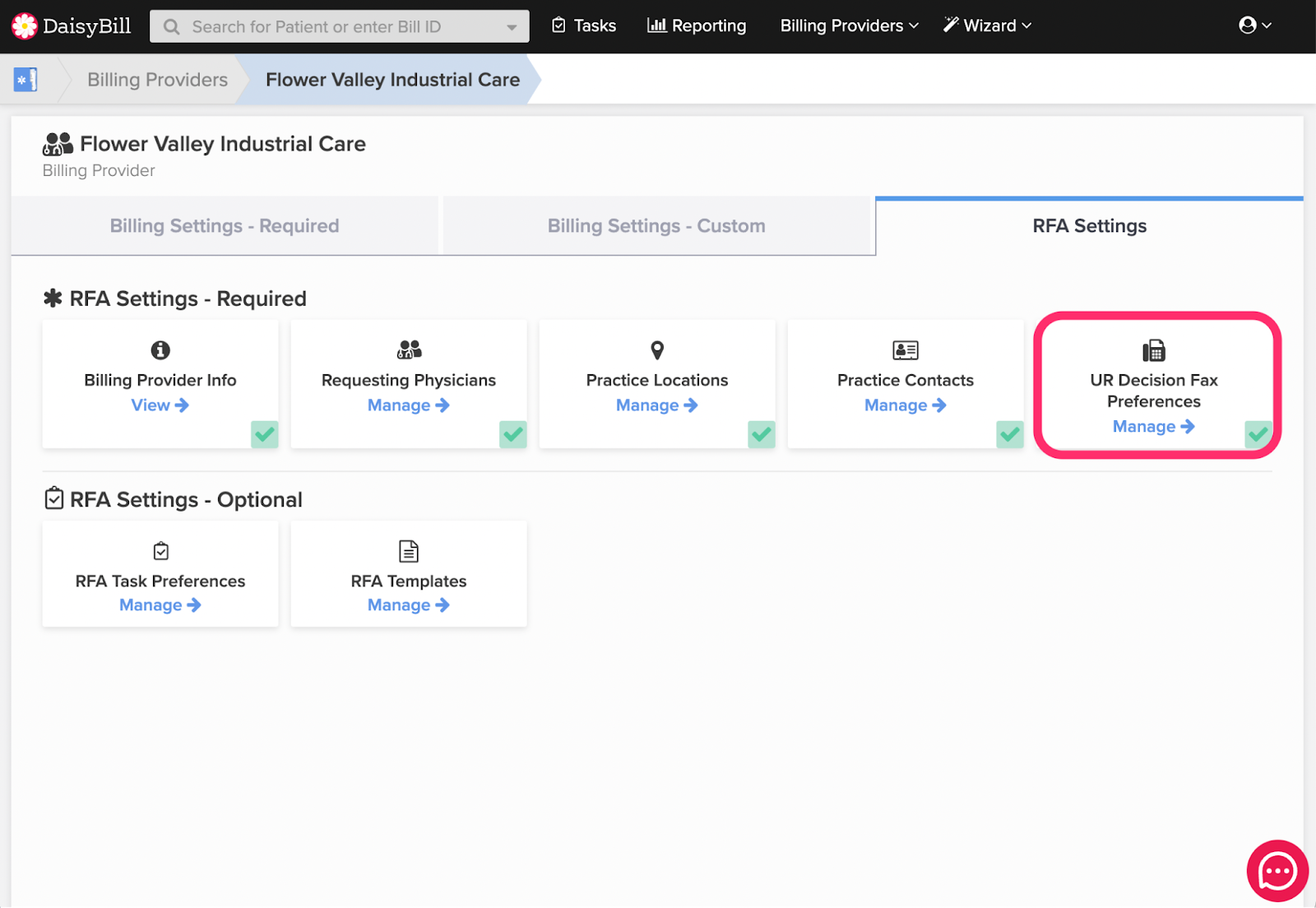Click green checkmark on Practice Locations card
Viewport: 1316px width, 908px height.
point(762,434)
